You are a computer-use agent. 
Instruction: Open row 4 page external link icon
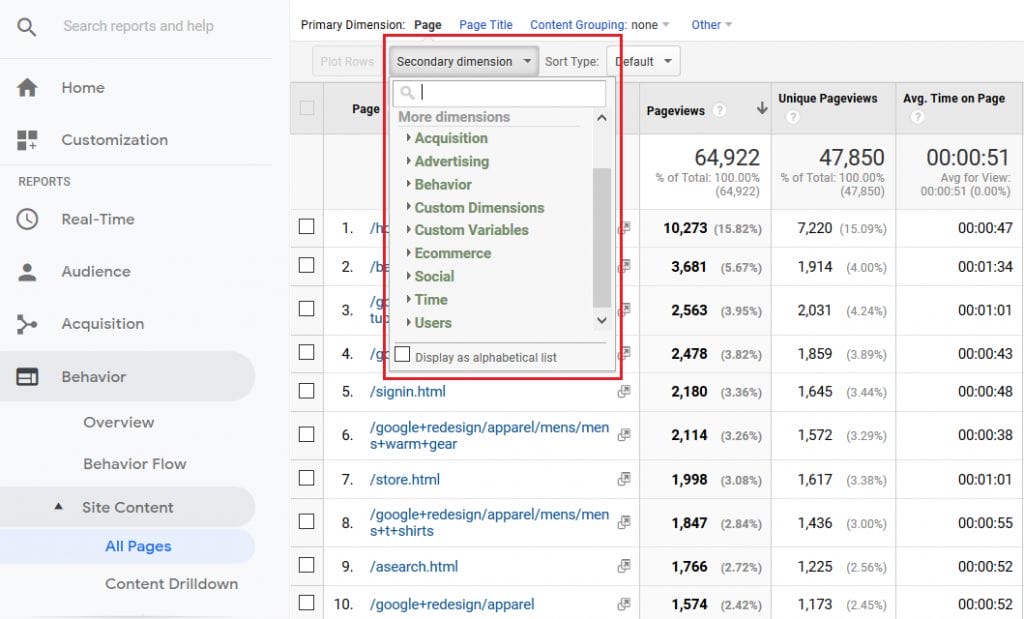tap(625, 353)
